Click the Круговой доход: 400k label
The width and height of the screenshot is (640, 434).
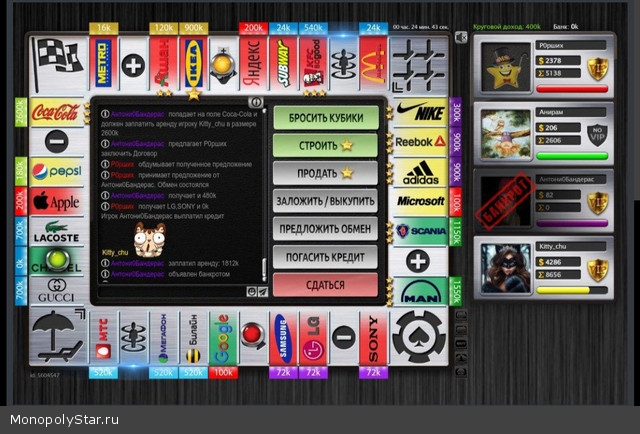pos(507,27)
